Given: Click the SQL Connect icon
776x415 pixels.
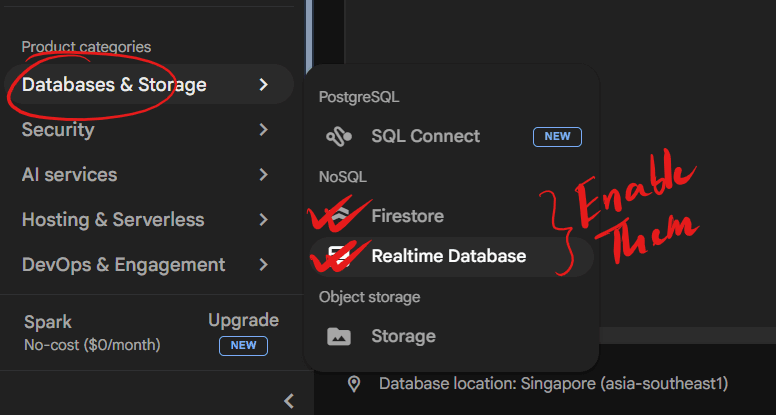Looking at the screenshot, I should tap(339, 136).
